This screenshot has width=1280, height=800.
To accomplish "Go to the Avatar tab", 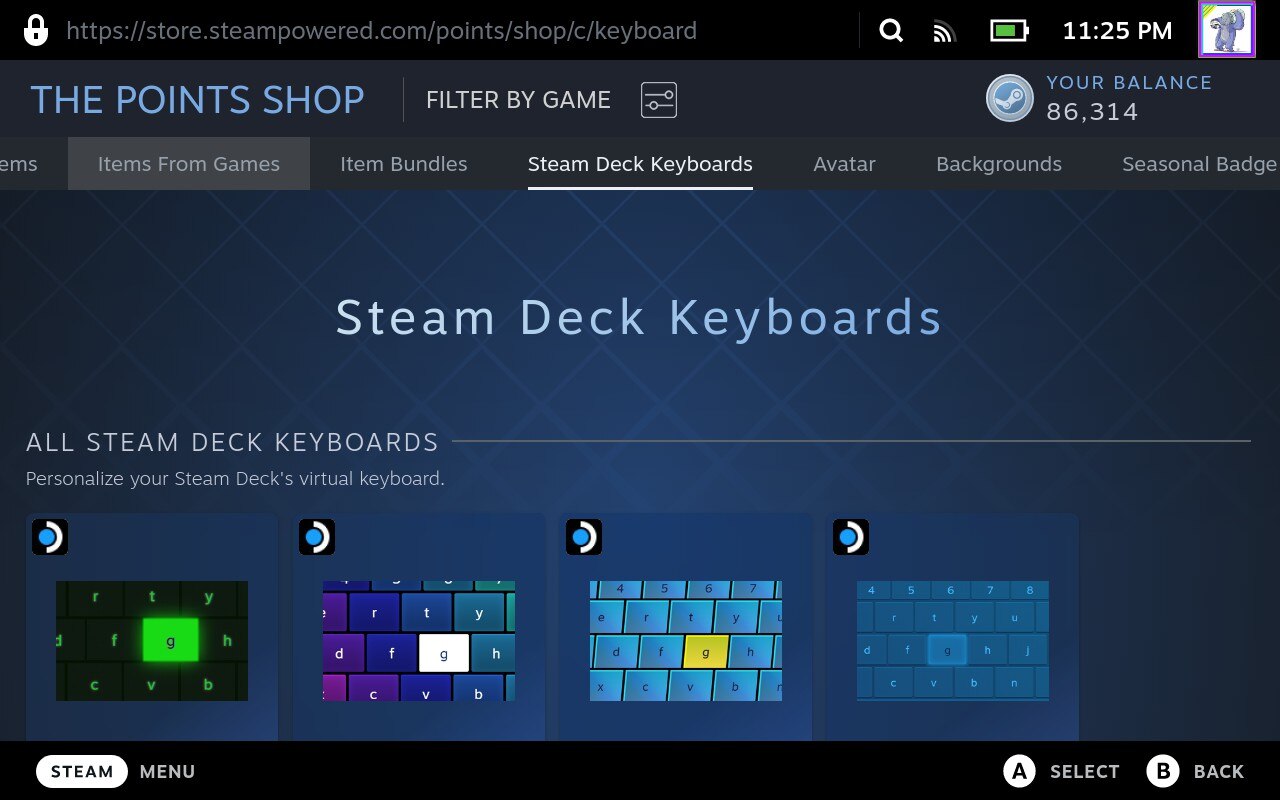I will (845, 164).
